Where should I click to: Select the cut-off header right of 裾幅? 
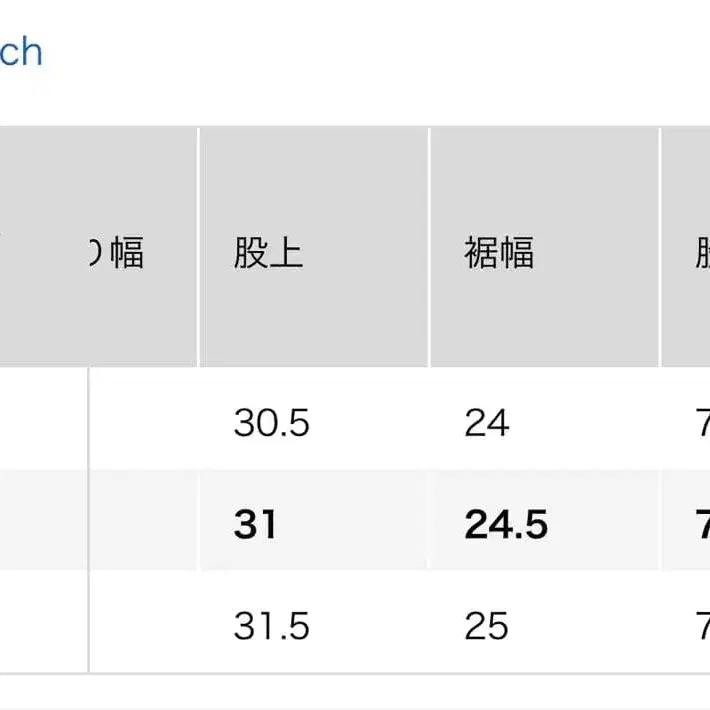699,253
